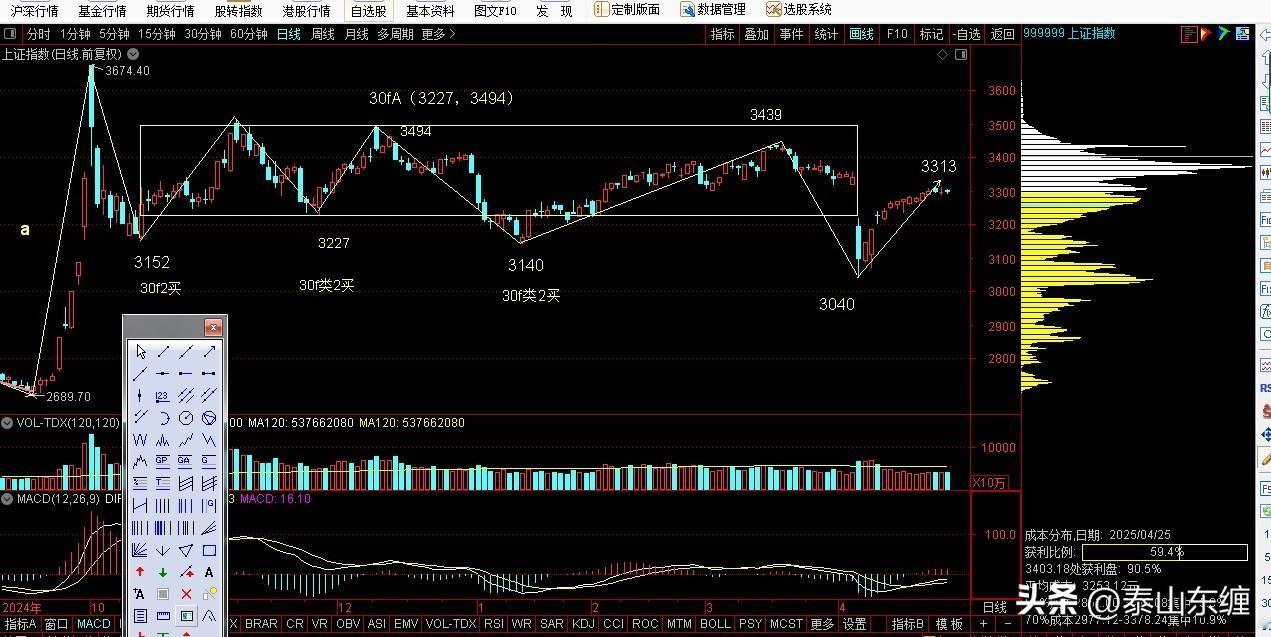Viewport: 1271px width, 637px height.
Task: Switch to the 自选股 tab
Action: pyautogui.click(x=368, y=11)
